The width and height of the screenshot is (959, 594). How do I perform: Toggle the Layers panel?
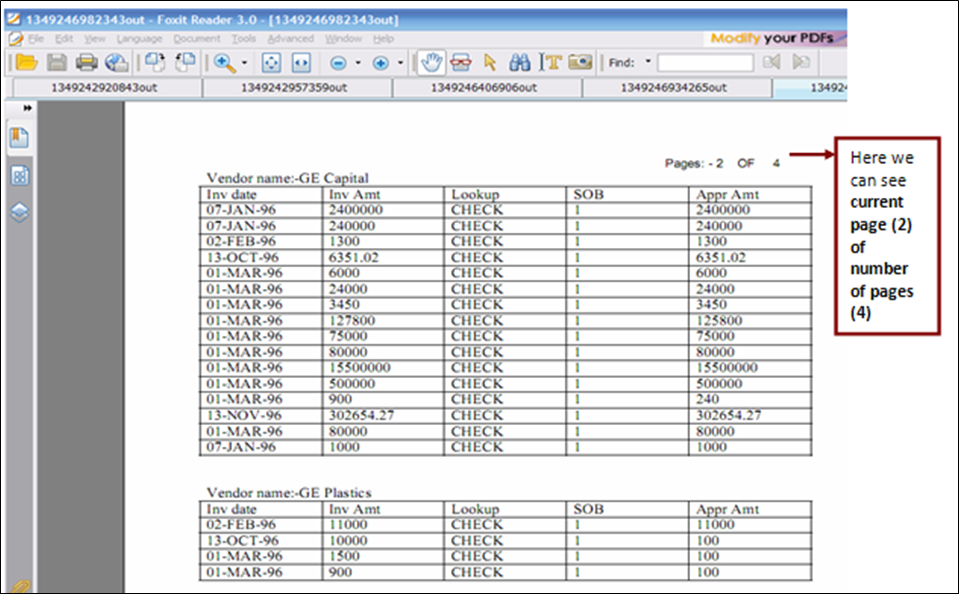[20, 211]
